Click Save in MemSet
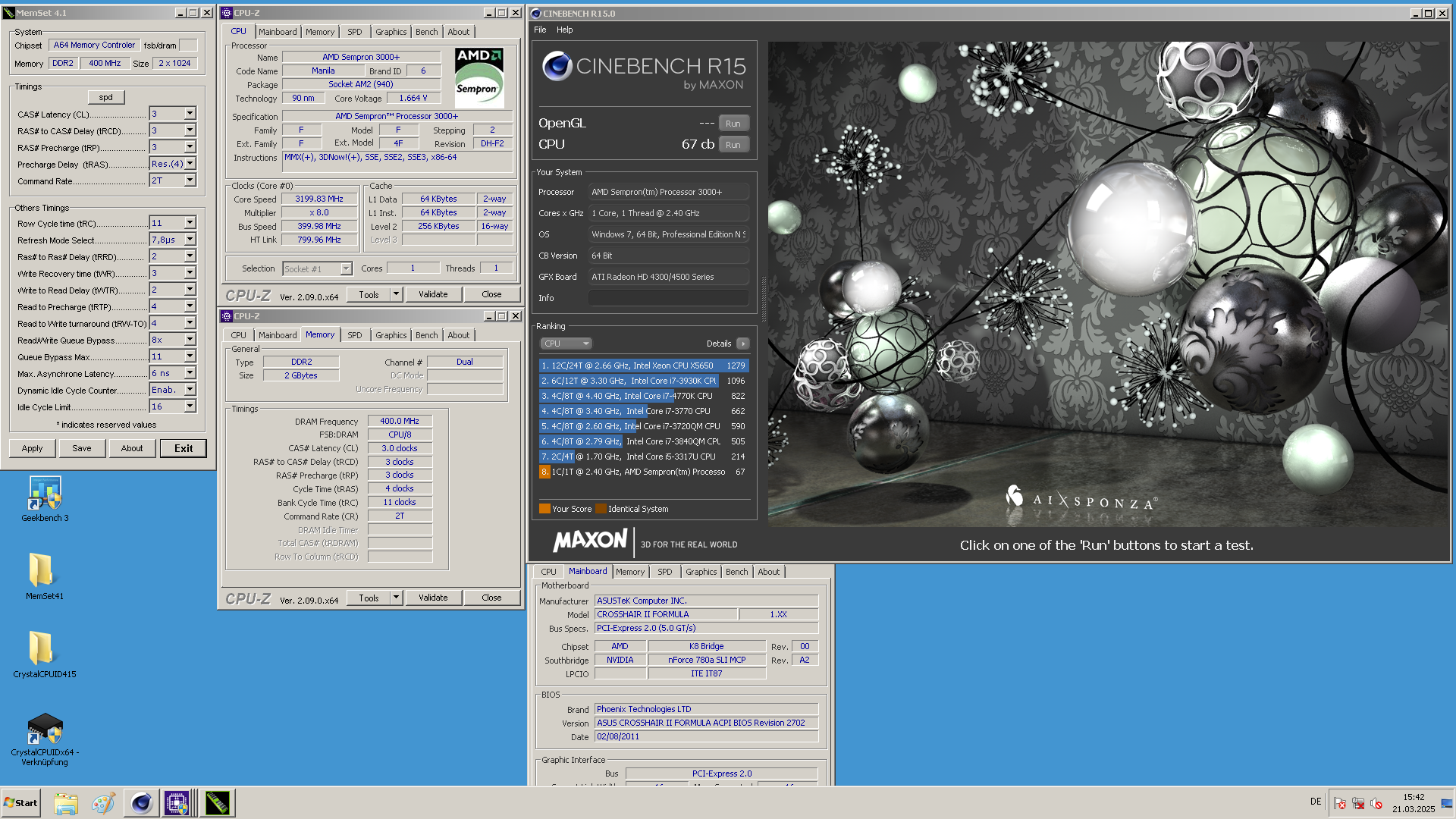 click(82, 448)
